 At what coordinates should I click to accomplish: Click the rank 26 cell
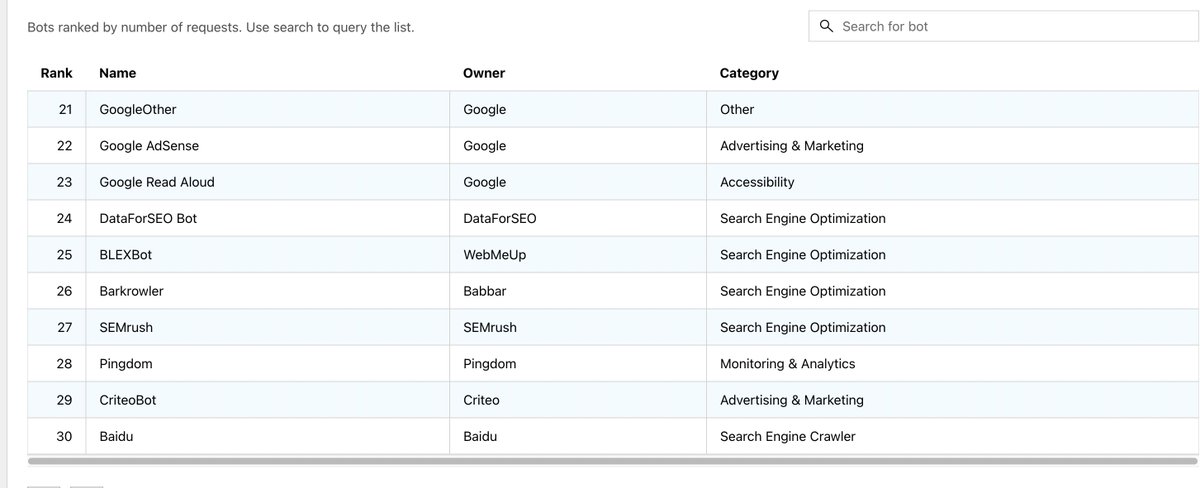click(57, 291)
